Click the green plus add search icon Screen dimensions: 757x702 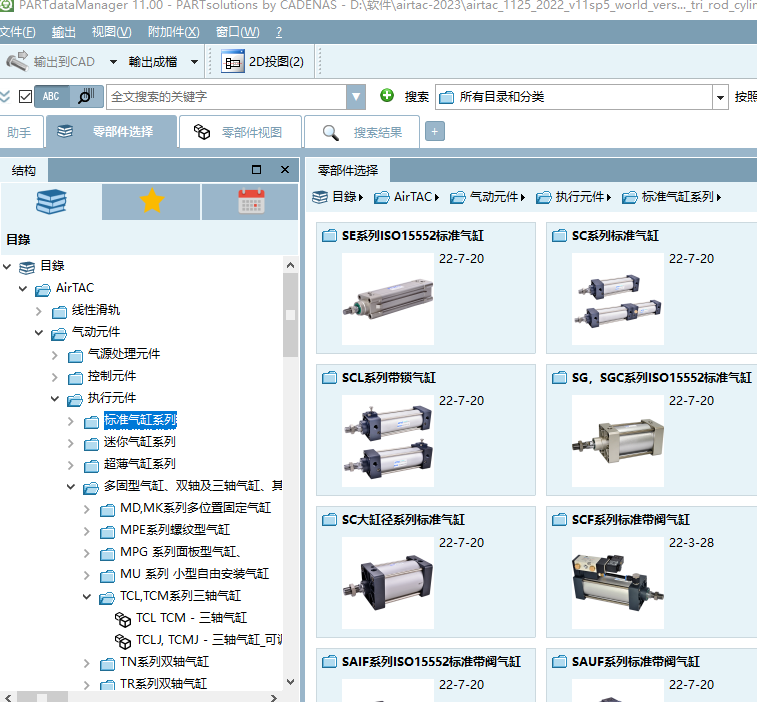click(x=387, y=96)
